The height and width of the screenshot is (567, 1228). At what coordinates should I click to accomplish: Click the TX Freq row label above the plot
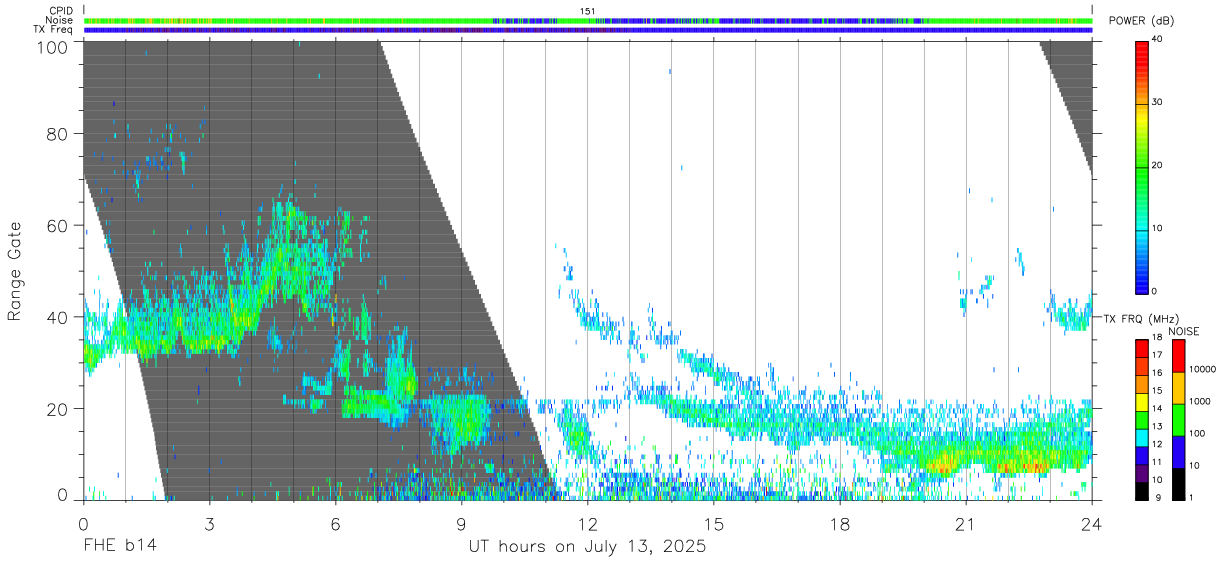coord(52,30)
